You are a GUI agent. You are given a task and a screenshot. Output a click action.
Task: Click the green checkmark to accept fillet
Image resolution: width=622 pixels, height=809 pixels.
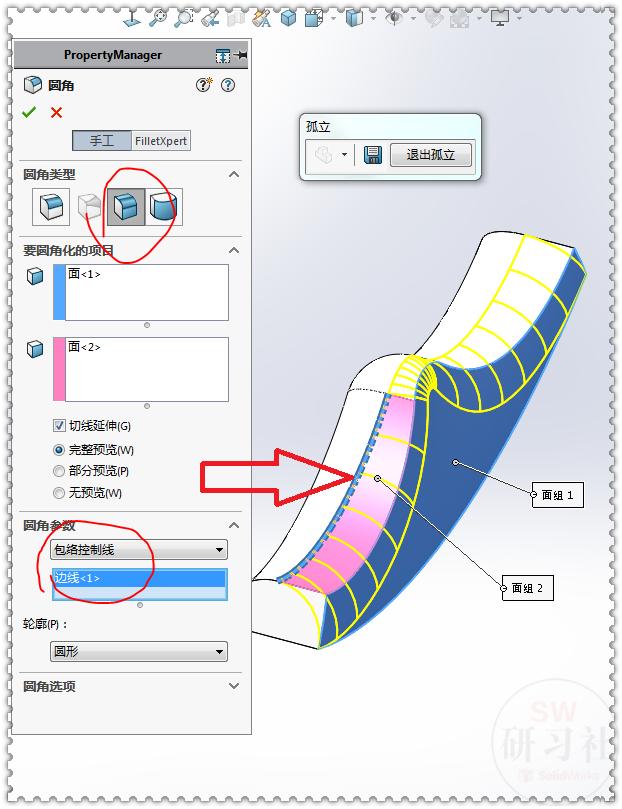coord(29,112)
